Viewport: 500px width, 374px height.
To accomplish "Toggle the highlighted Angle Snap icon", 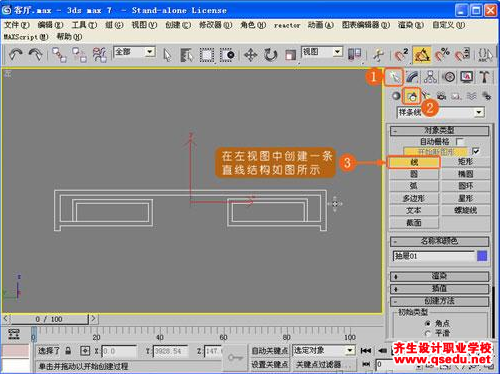I will (422, 55).
